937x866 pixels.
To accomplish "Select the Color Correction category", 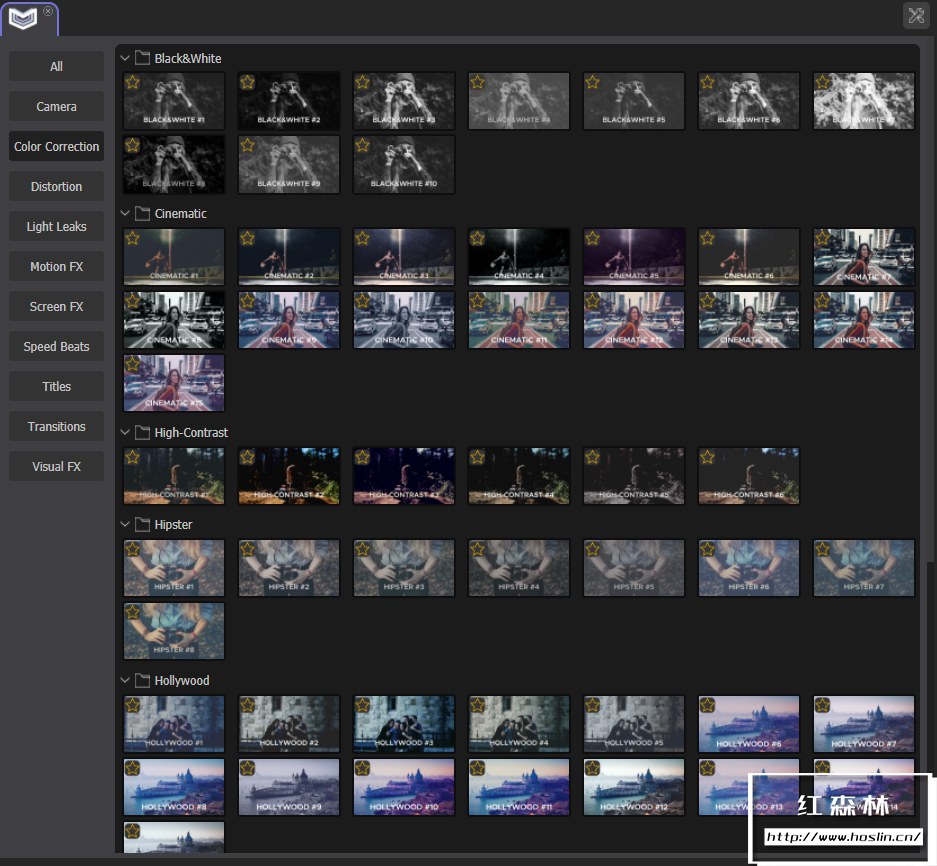I will pyautogui.click(x=56, y=146).
